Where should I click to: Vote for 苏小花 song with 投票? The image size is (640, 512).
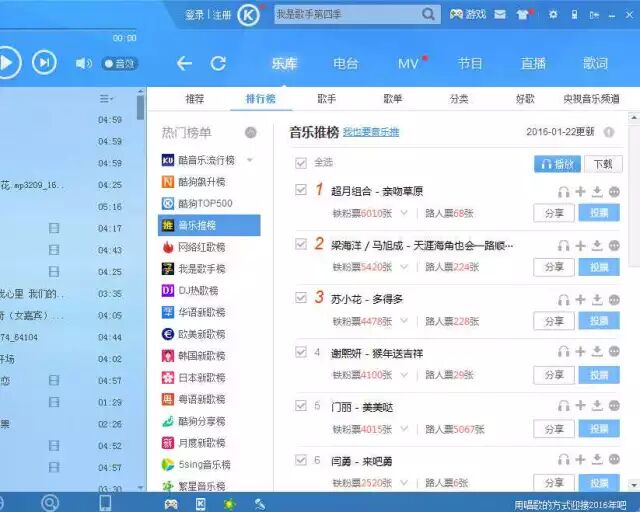coord(599,321)
